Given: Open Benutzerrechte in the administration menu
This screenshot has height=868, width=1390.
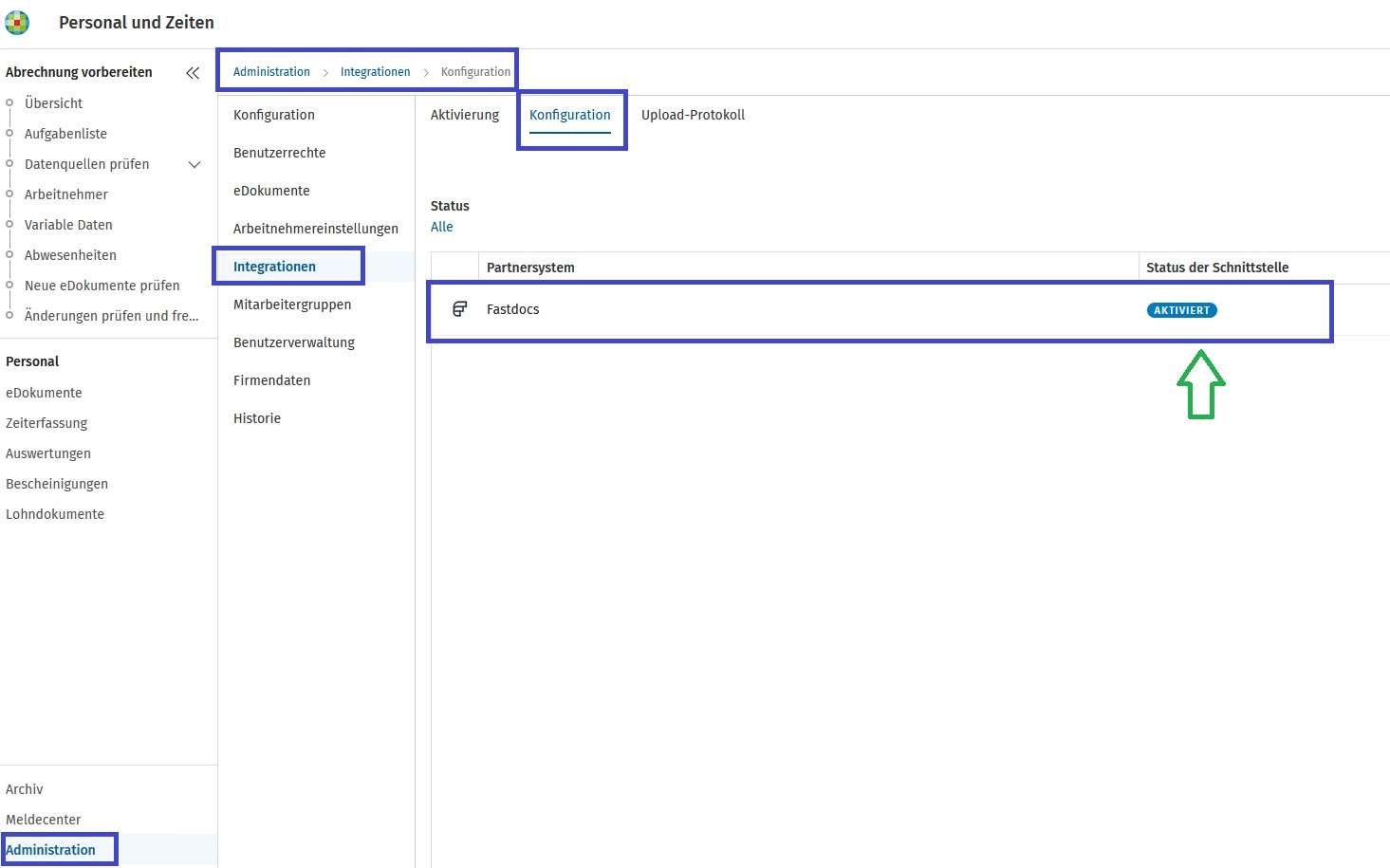Looking at the screenshot, I should 280,153.
